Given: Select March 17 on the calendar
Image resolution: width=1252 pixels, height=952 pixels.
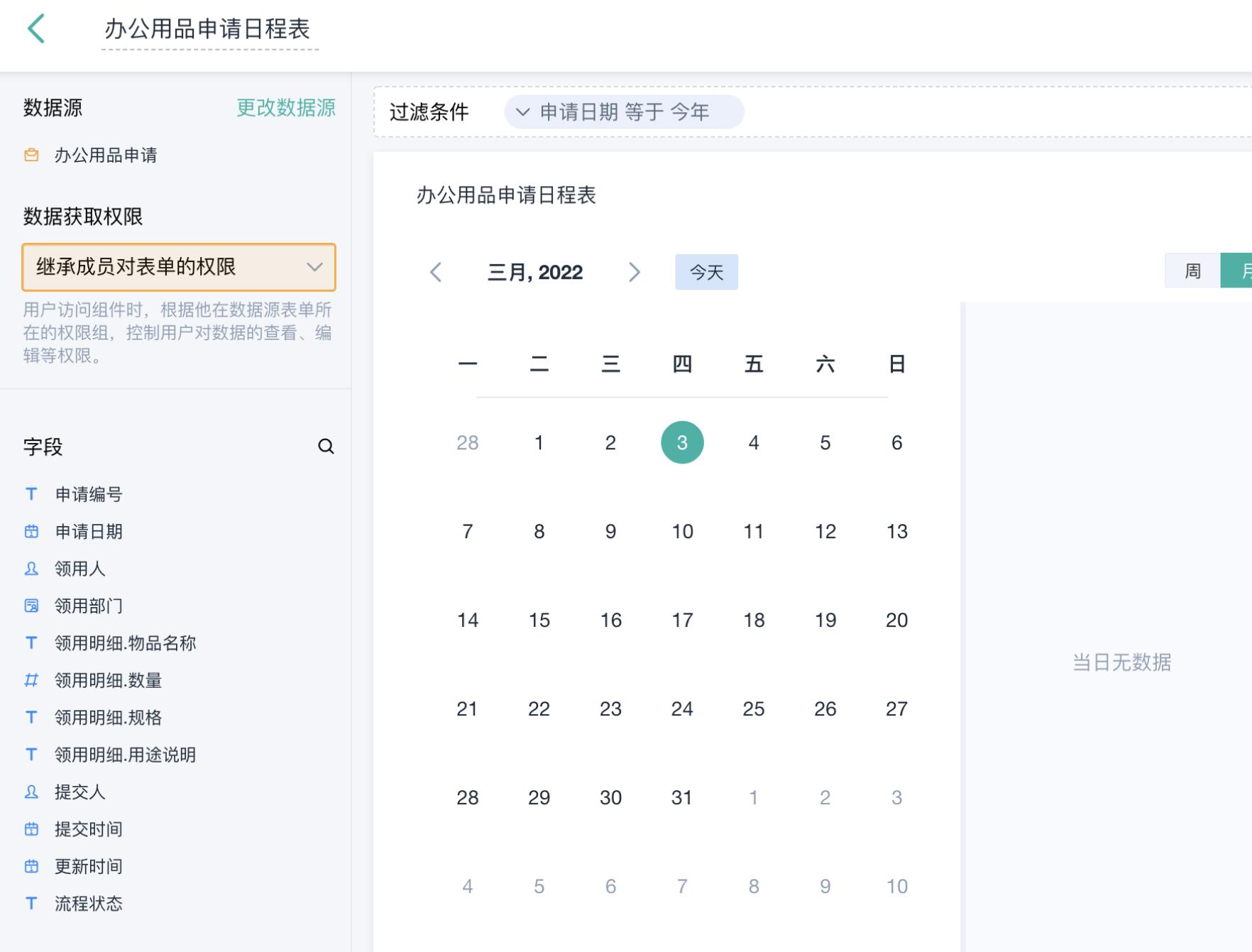Looking at the screenshot, I should click(682, 619).
